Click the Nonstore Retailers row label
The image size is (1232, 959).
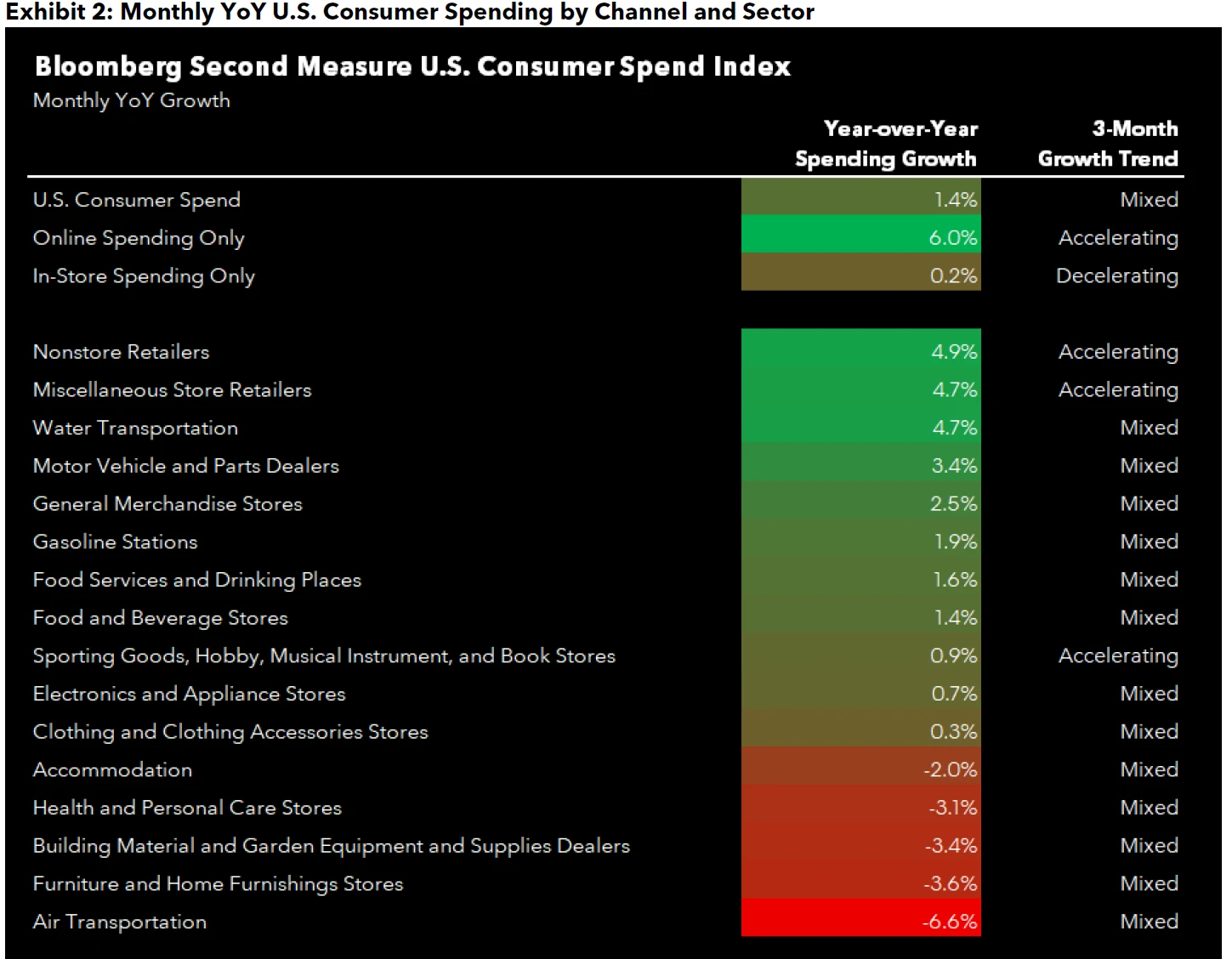click(121, 351)
